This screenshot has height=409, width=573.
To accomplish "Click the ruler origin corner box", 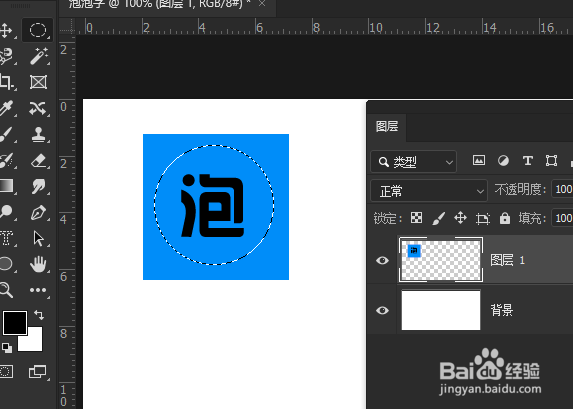I will [67, 28].
